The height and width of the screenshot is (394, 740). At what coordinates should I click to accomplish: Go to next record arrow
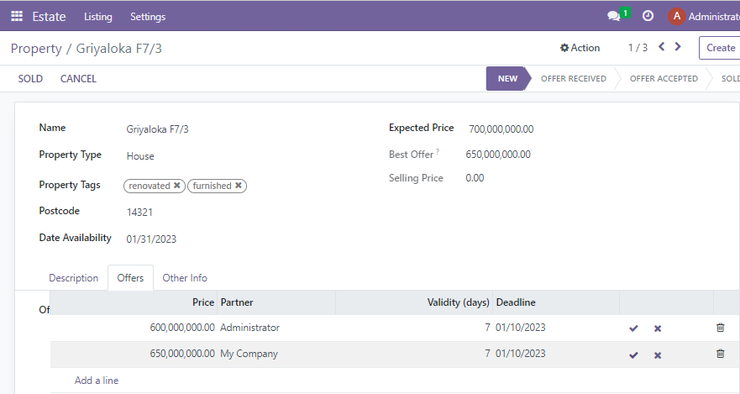click(x=678, y=47)
